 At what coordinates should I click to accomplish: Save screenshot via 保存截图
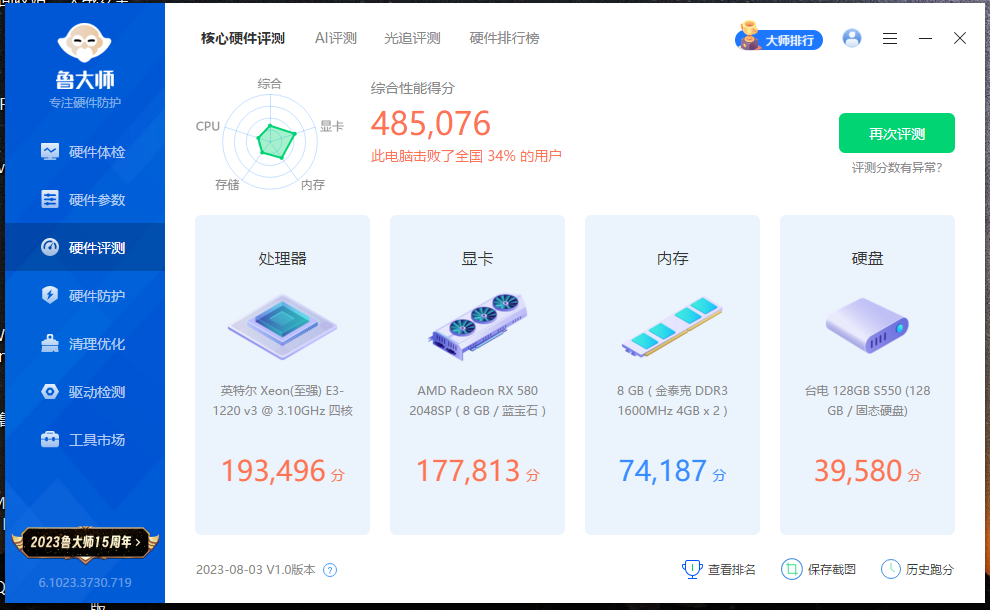pyautogui.click(x=819, y=569)
